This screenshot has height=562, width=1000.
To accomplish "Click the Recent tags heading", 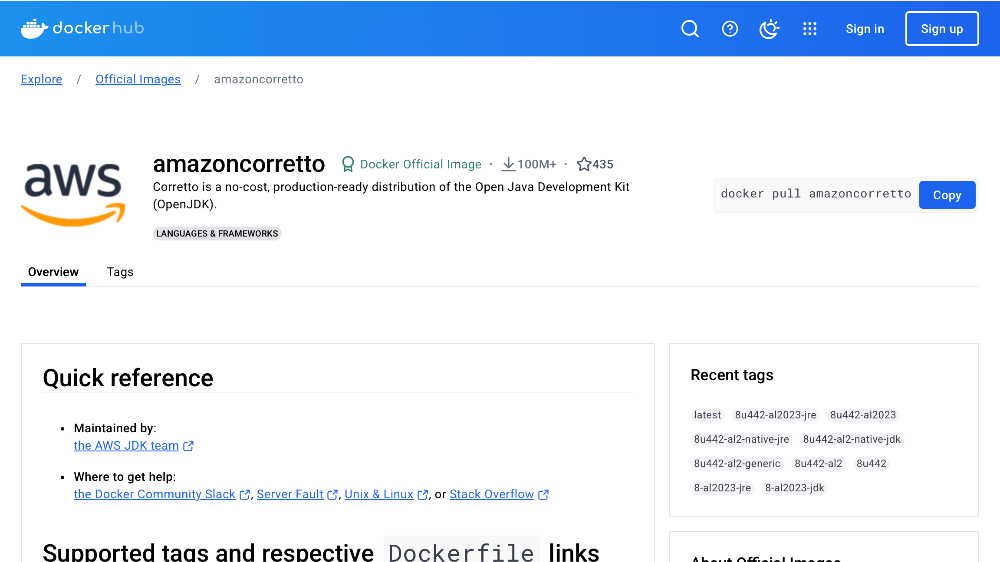I will (732, 375).
